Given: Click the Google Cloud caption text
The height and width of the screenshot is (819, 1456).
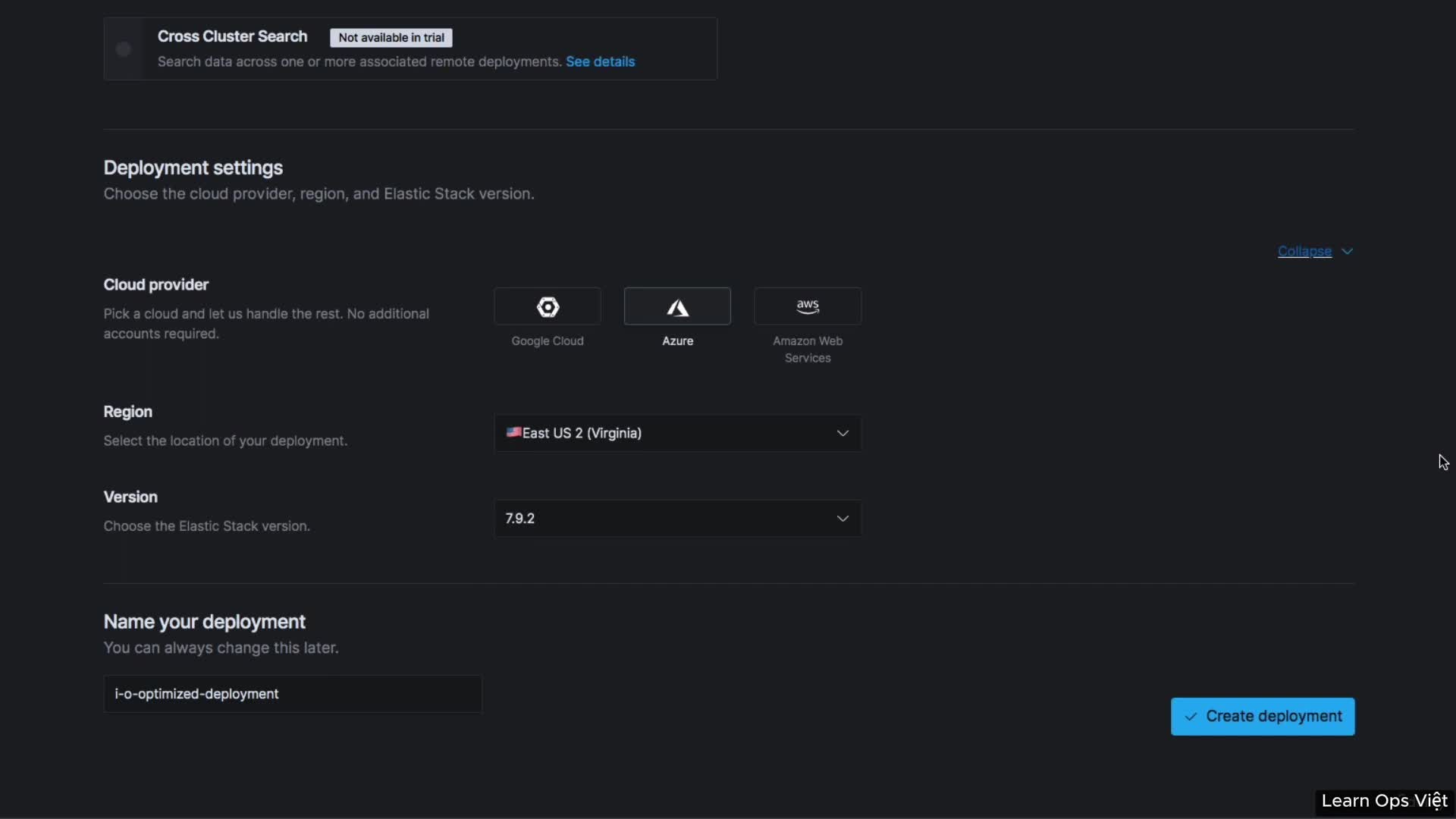Looking at the screenshot, I should tap(548, 341).
